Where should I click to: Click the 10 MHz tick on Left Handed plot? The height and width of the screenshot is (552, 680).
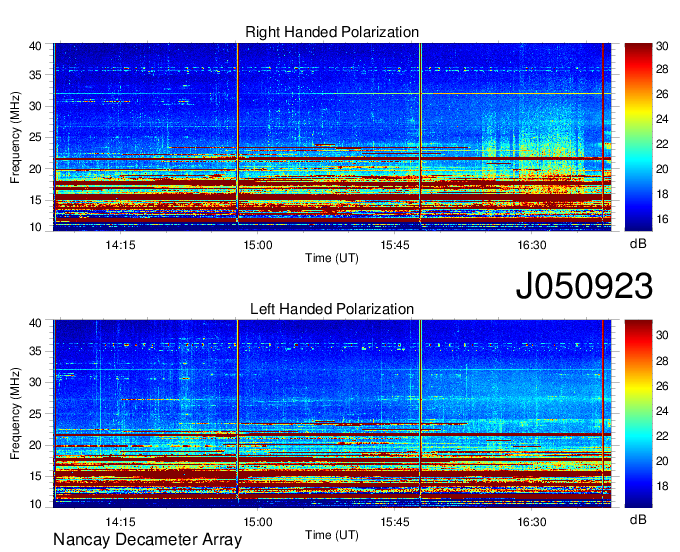[35, 504]
